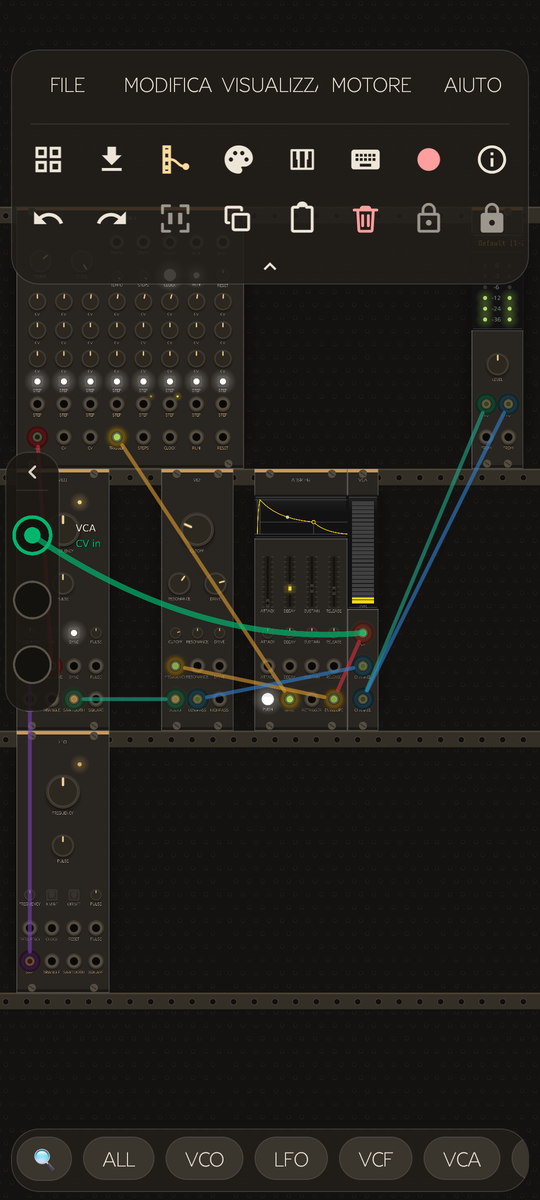Viewport: 540px width, 1200px height.
Task: Open the module browser grid icon
Action: click(x=48, y=159)
